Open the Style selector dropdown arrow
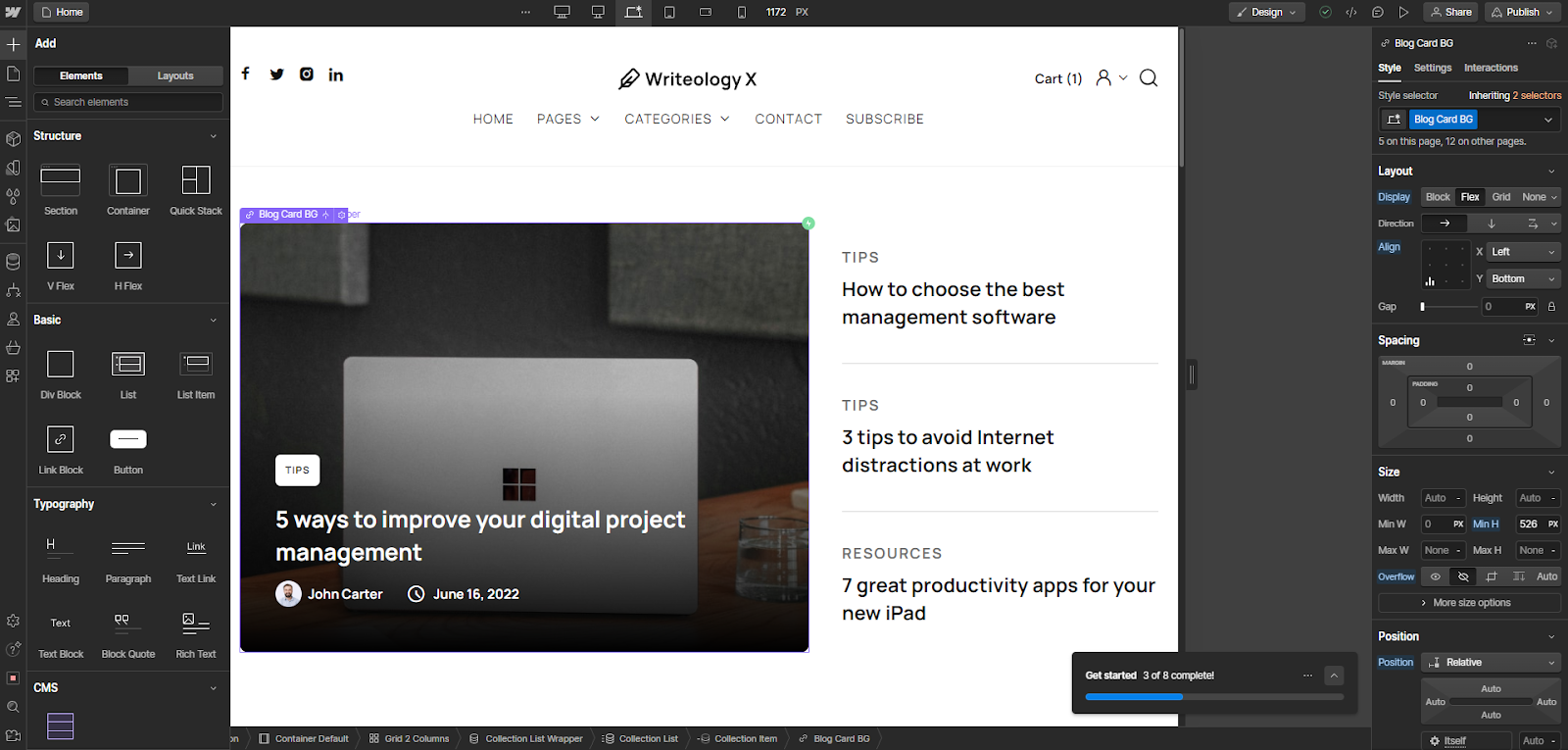 (x=1548, y=120)
